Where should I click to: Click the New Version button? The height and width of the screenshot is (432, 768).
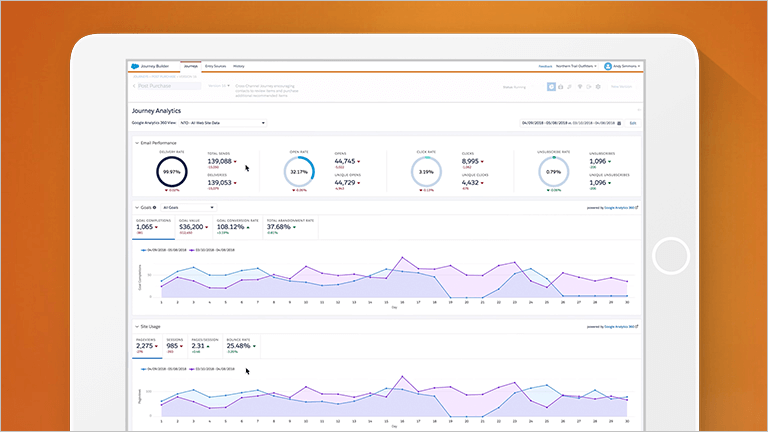(621, 87)
